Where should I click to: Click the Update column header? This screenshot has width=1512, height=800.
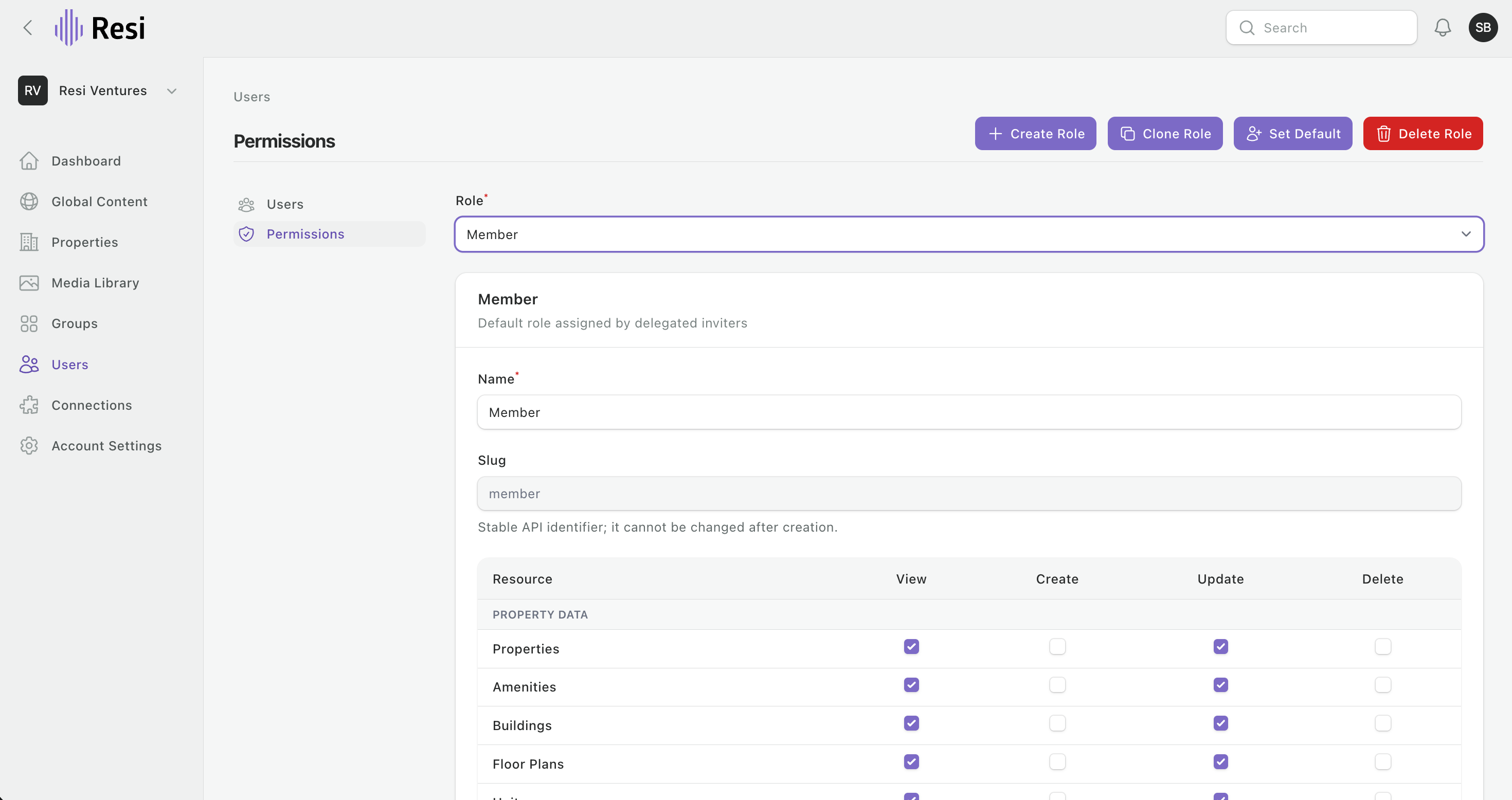(1220, 579)
